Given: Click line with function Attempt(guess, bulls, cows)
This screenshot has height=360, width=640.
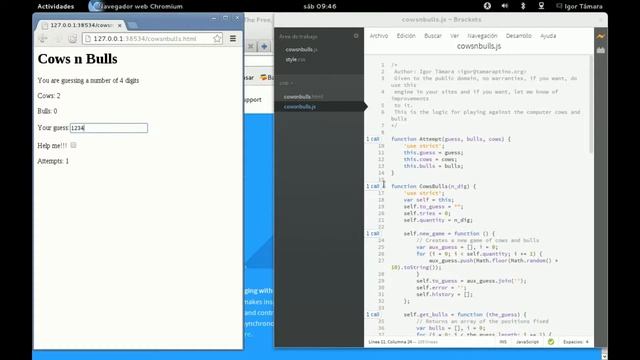Looking at the screenshot, I should click(451, 139).
